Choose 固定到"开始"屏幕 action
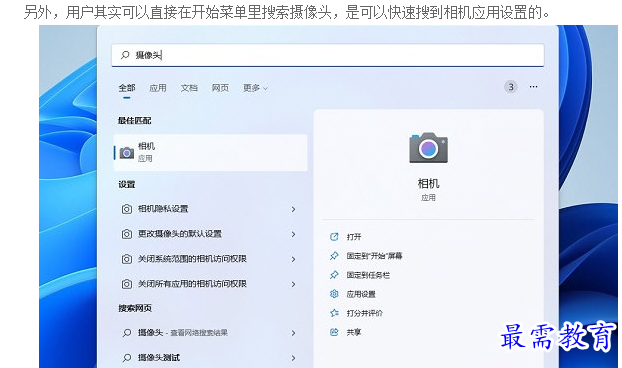Viewport: 622px width, 368px height. pyautogui.click(x=374, y=256)
